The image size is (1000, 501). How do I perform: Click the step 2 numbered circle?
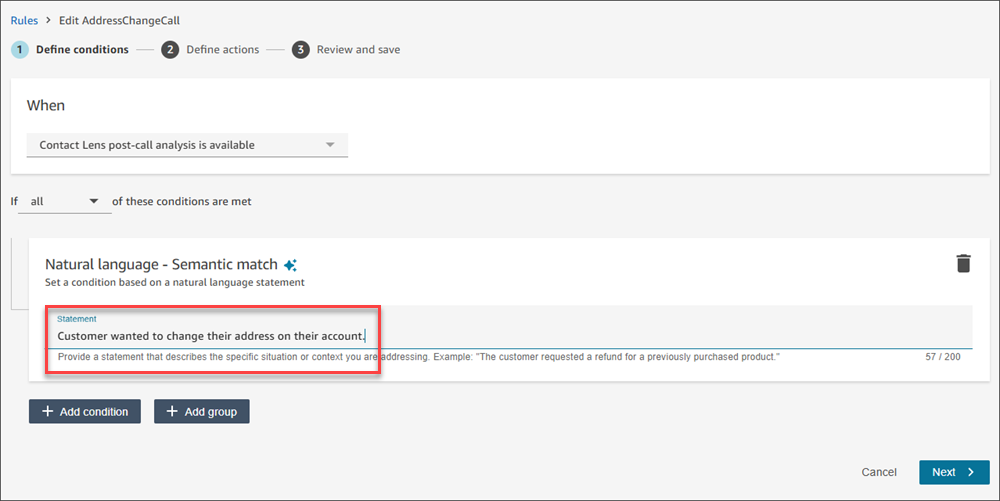[170, 49]
